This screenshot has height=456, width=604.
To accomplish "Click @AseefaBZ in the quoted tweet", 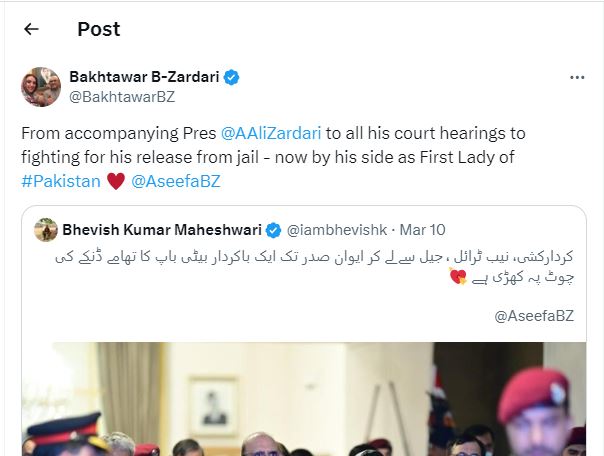I will click(x=534, y=316).
